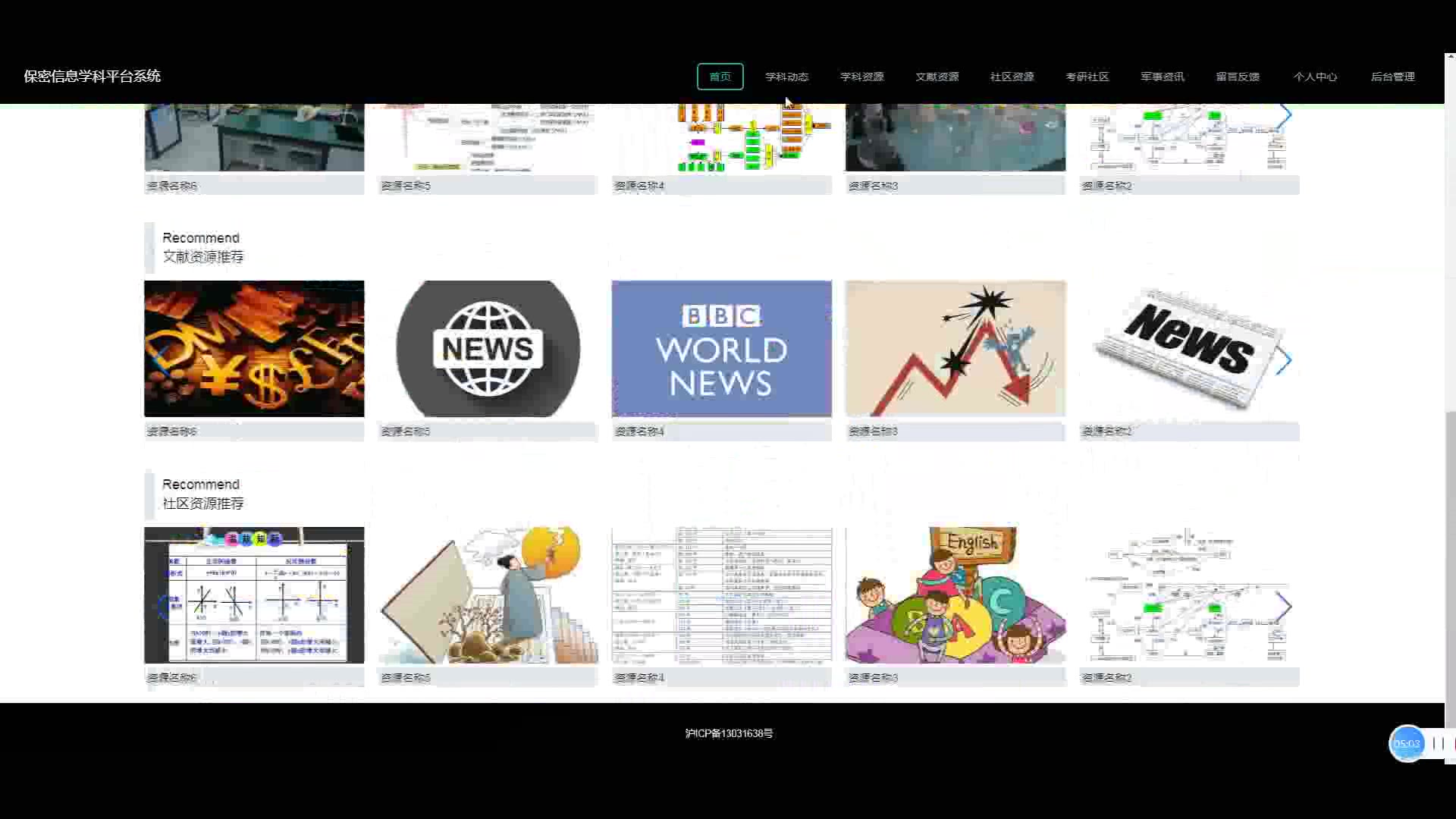This screenshot has width=1456, height=819.
Task: Open 学科资源 navigation item
Action: coord(861,77)
